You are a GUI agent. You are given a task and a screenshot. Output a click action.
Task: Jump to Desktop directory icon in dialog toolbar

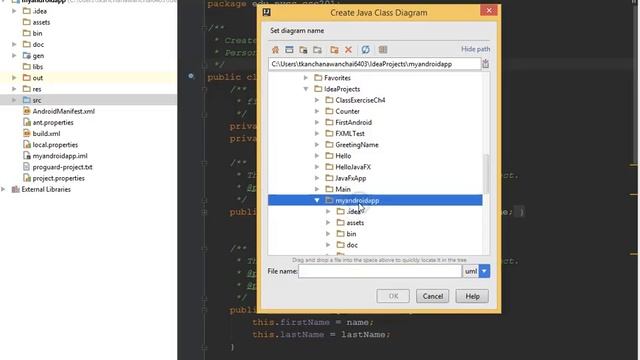pyautogui.click(x=289, y=50)
